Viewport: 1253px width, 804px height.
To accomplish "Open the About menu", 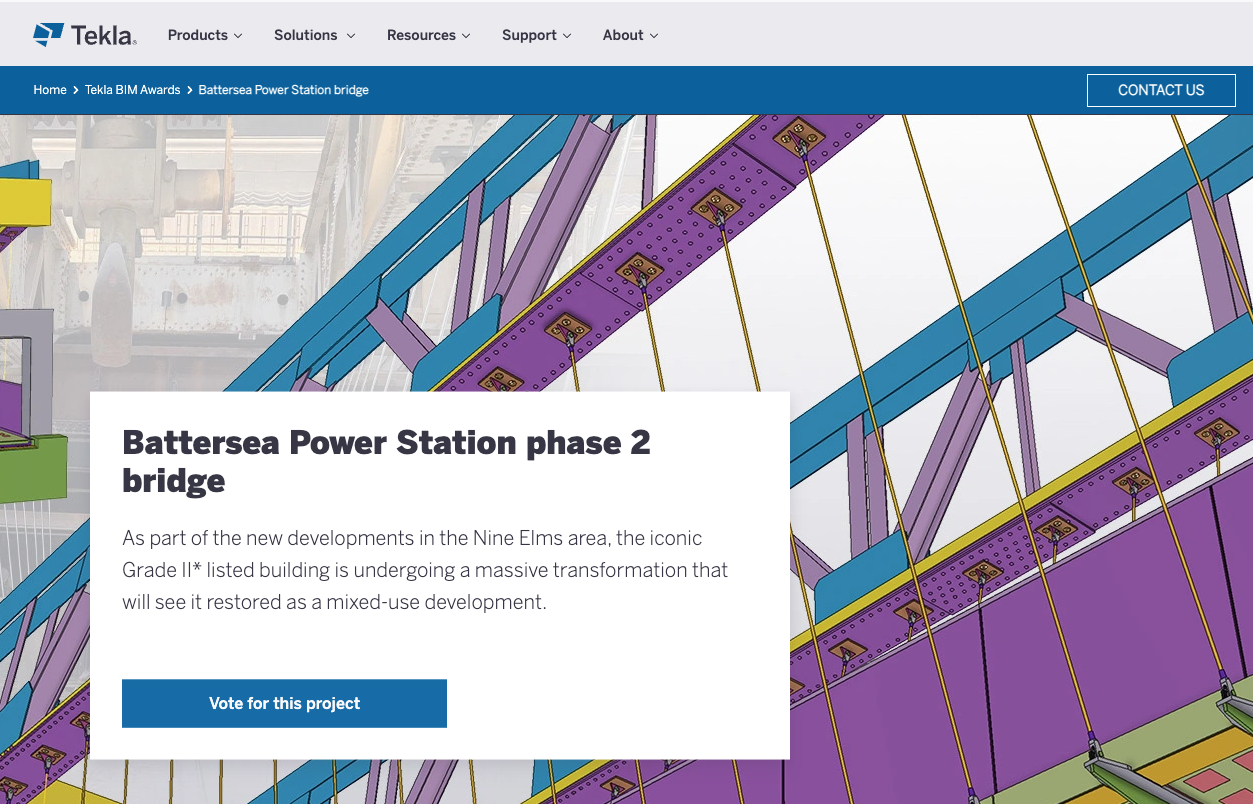I will [630, 35].
